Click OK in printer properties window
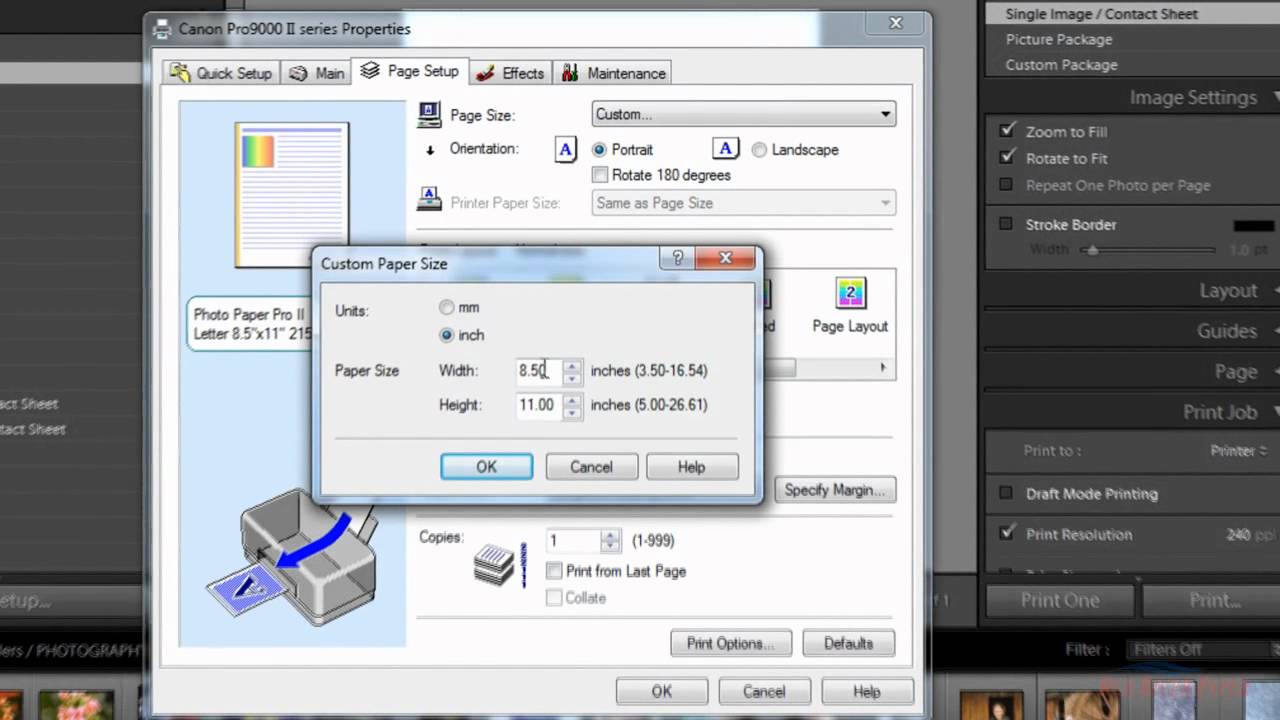1280x720 pixels. coord(662,691)
